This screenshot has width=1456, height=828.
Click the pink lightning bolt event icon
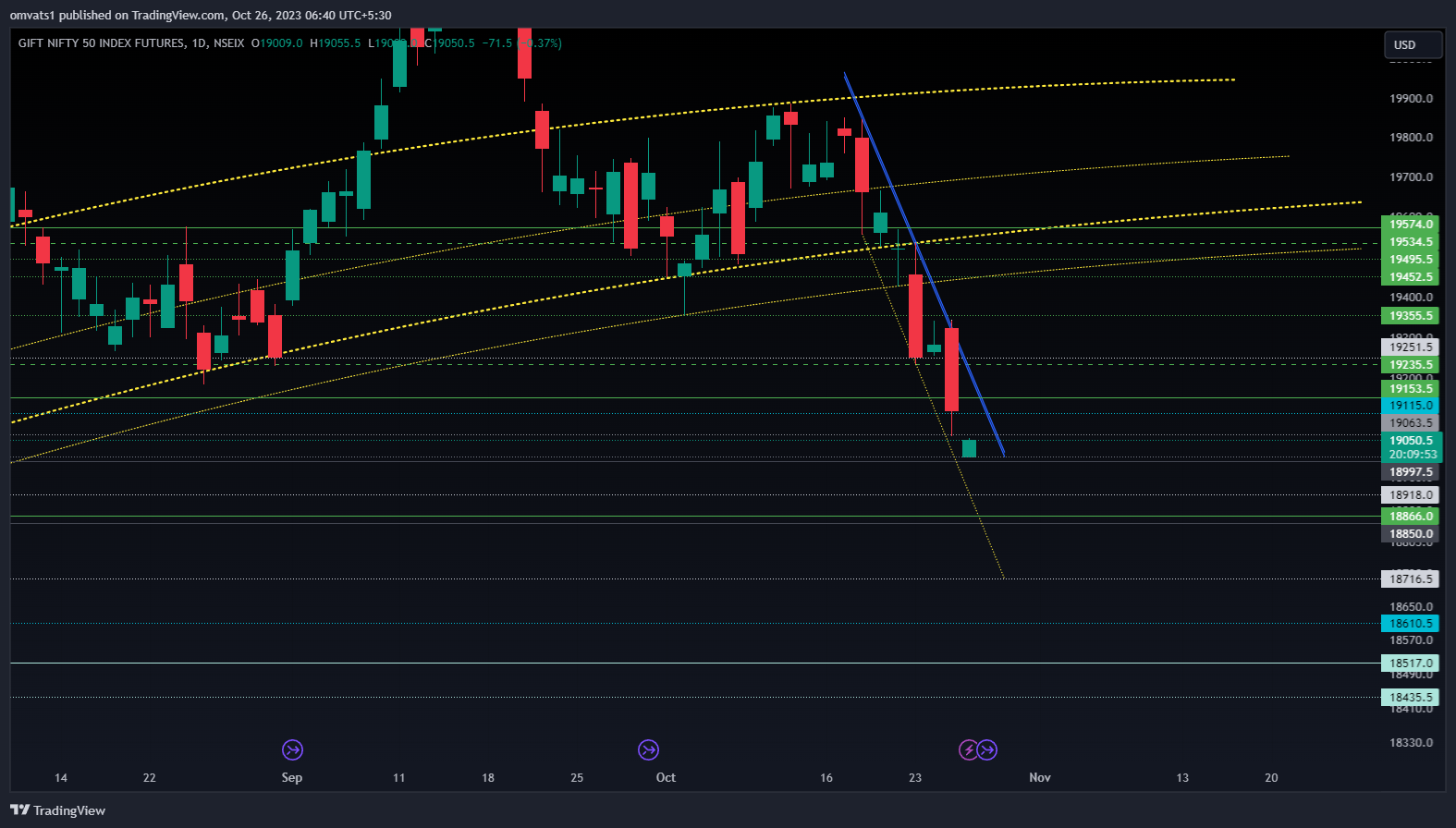(x=968, y=749)
